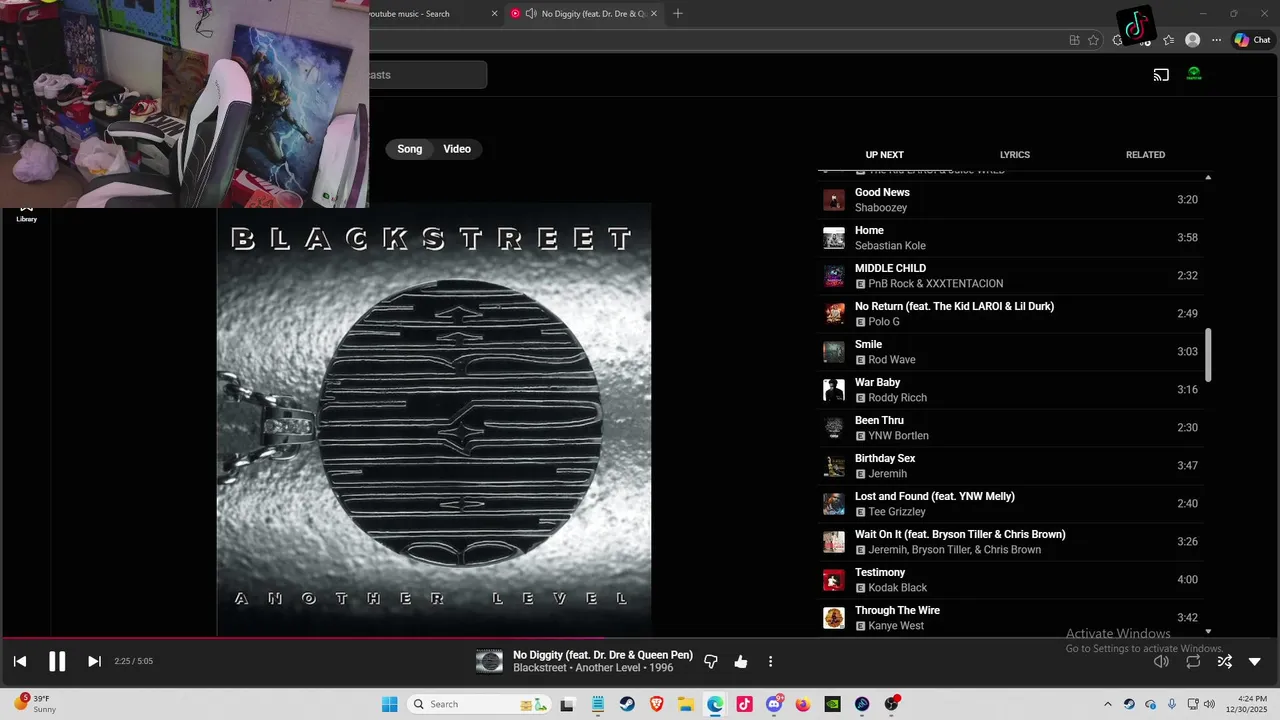Dislike the song No Diggity
Screen dimensions: 1280x720
711,662
